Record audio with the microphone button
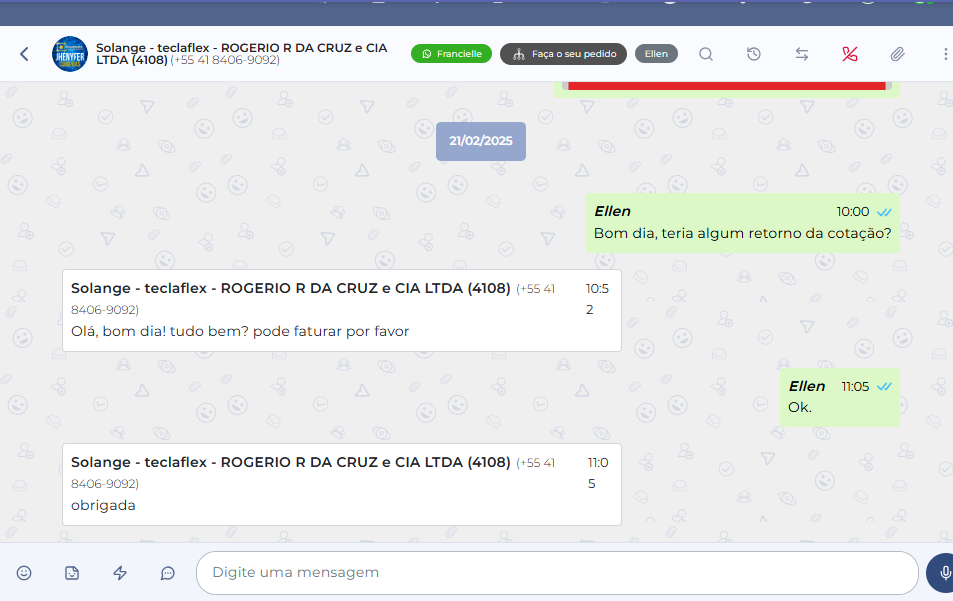The width and height of the screenshot is (953, 601). coord(944,573)
